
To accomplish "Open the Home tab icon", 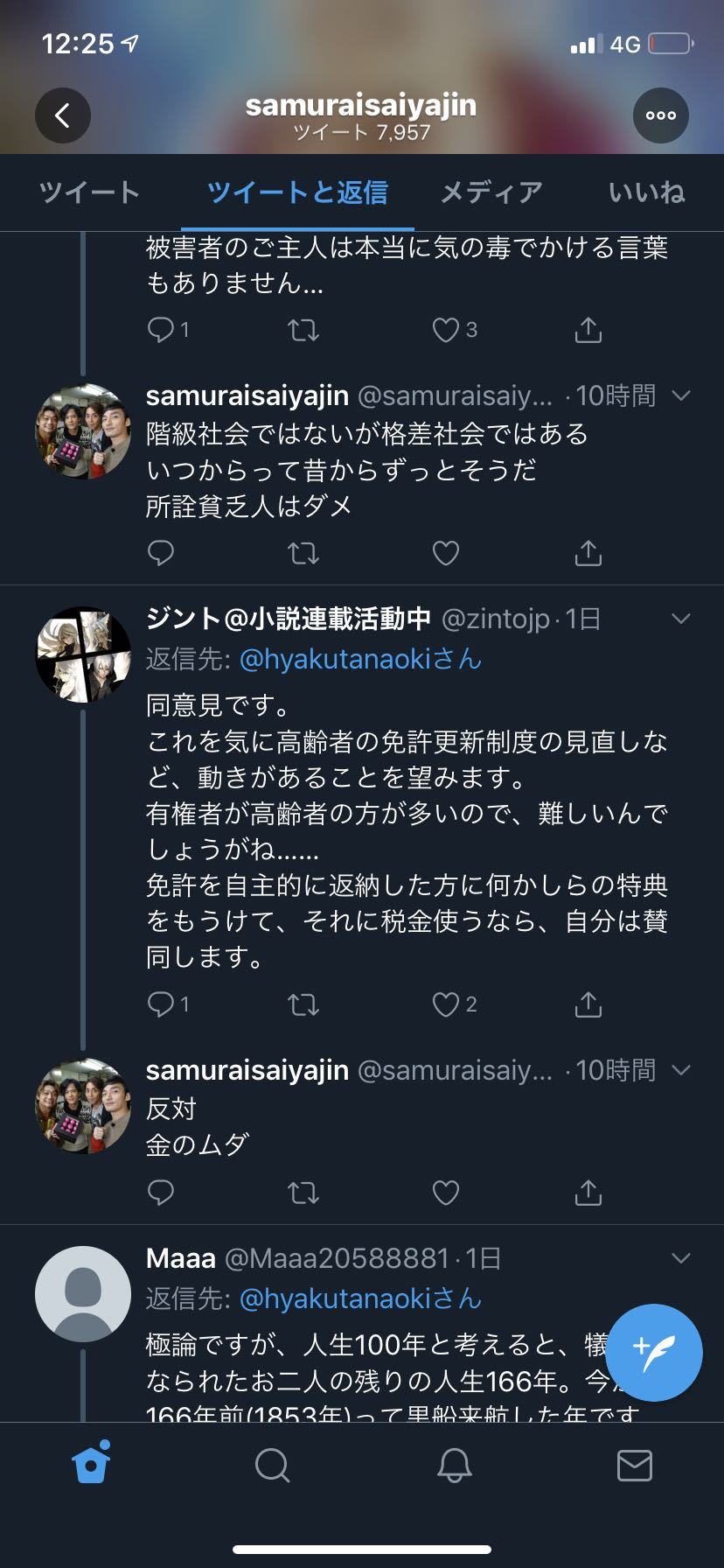I will tap(91, 1464).
